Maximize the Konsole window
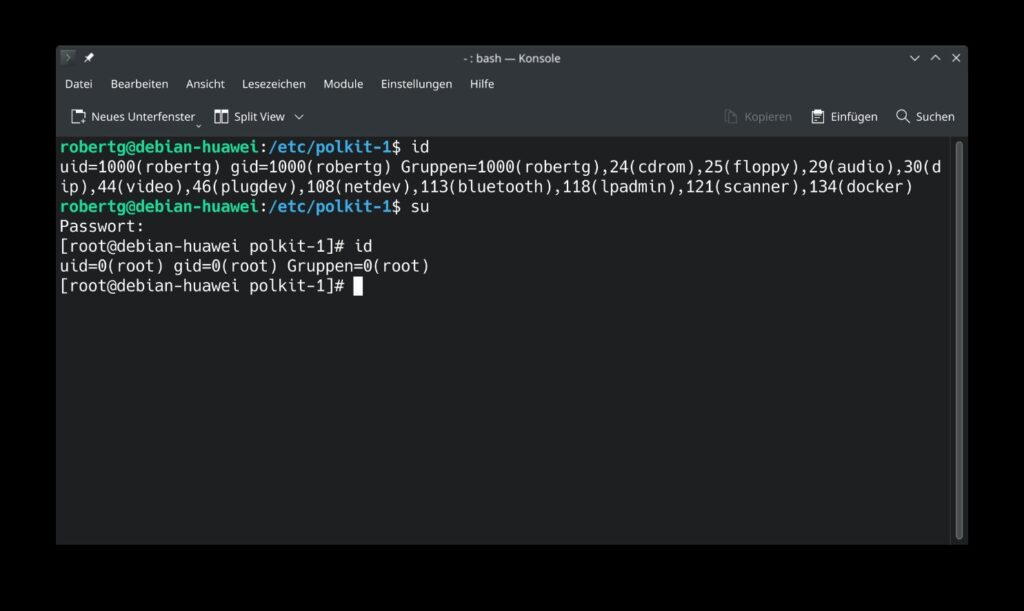Screen dimensions: 1024x611 tap(935, 58)
